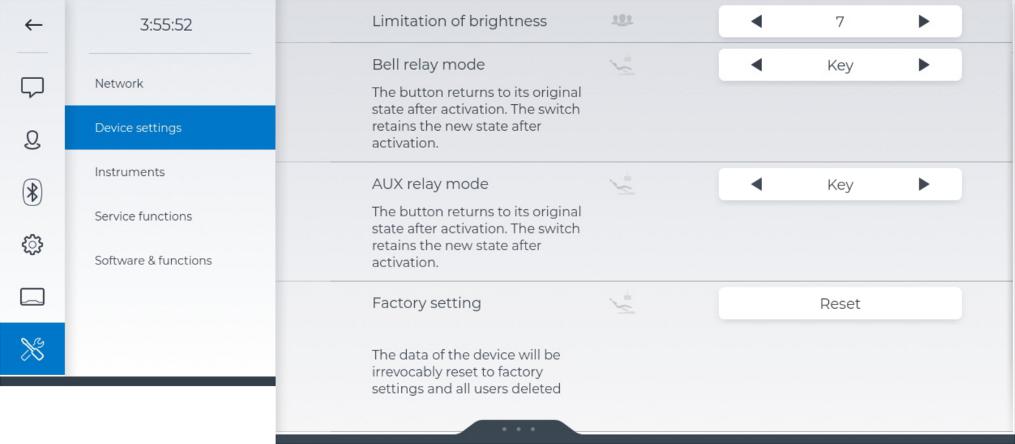The image size is (1015, 444).
Task: Open the user profile icon
Action: (33, 140)
